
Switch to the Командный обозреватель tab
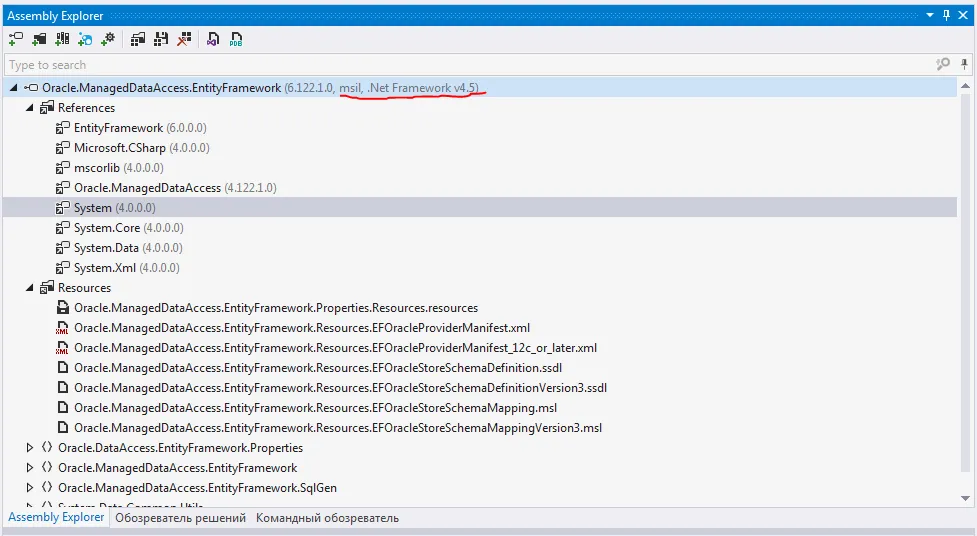pos(327,518)
